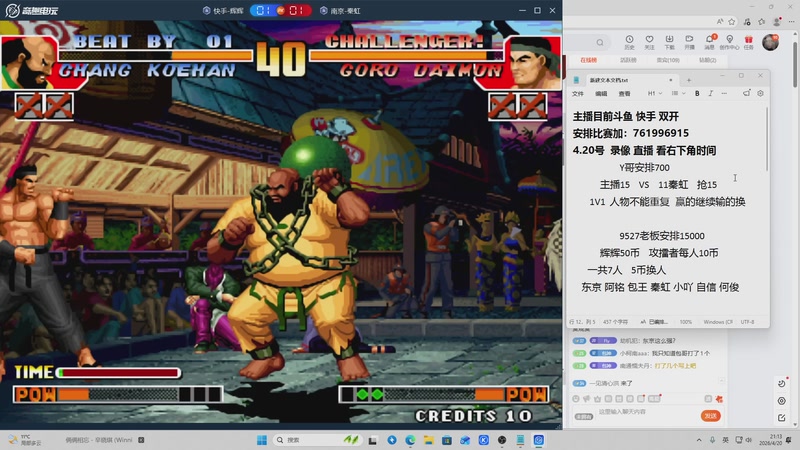The width and height of the screenshot is (800, 450).
Task: Open the H1 heading dropdown in Notepad
Action: click(x=655, y=93)
